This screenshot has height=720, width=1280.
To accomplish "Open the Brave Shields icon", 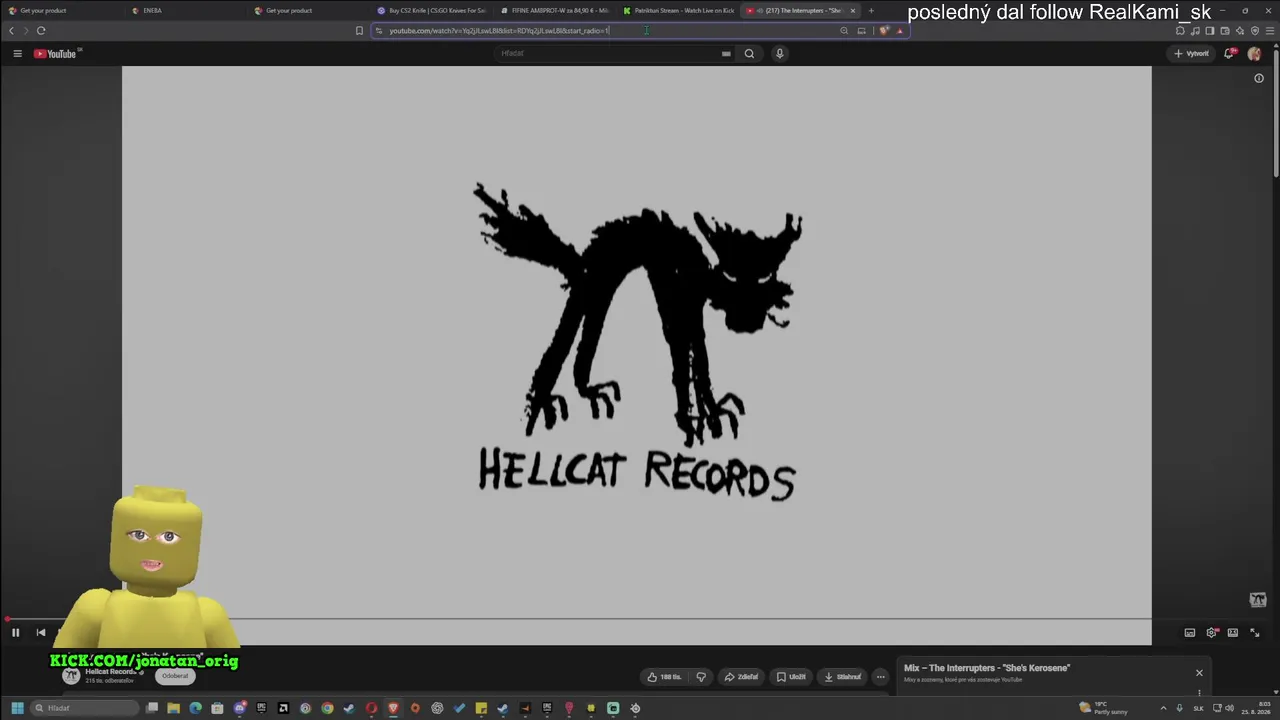I will [x=884, y=31].
